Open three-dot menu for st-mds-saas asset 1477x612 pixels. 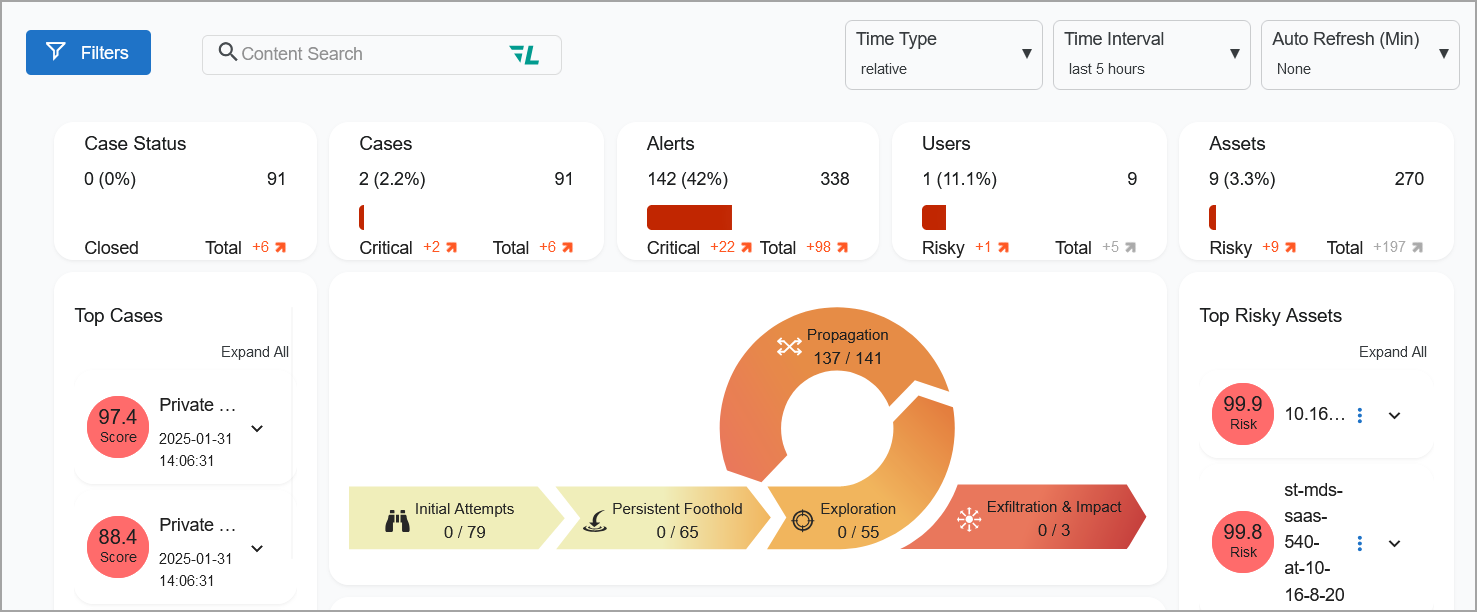tap(1359, 543)
